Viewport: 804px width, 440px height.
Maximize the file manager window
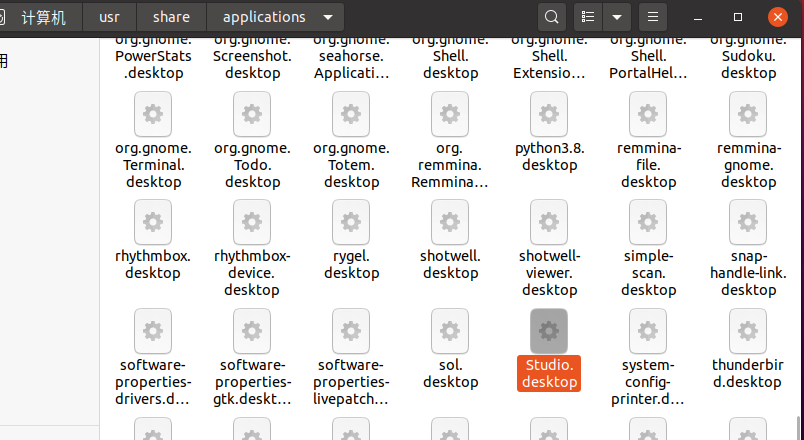click(x=738, y=17)
